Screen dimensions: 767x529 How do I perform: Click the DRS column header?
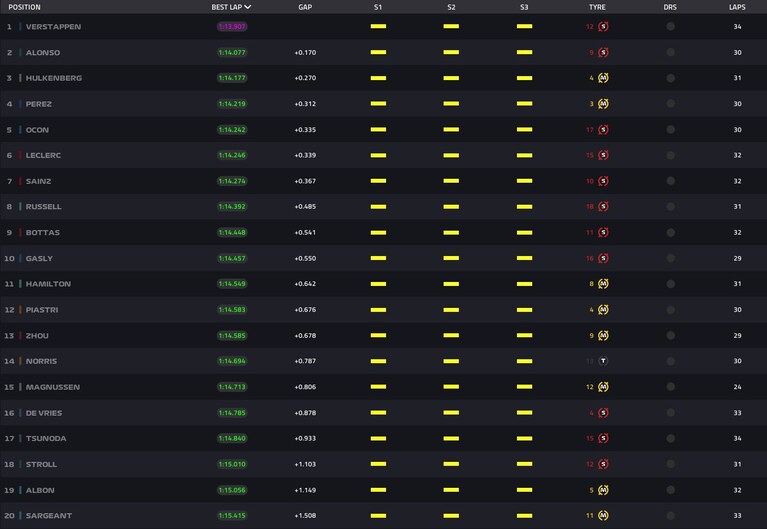pos(670,7)
